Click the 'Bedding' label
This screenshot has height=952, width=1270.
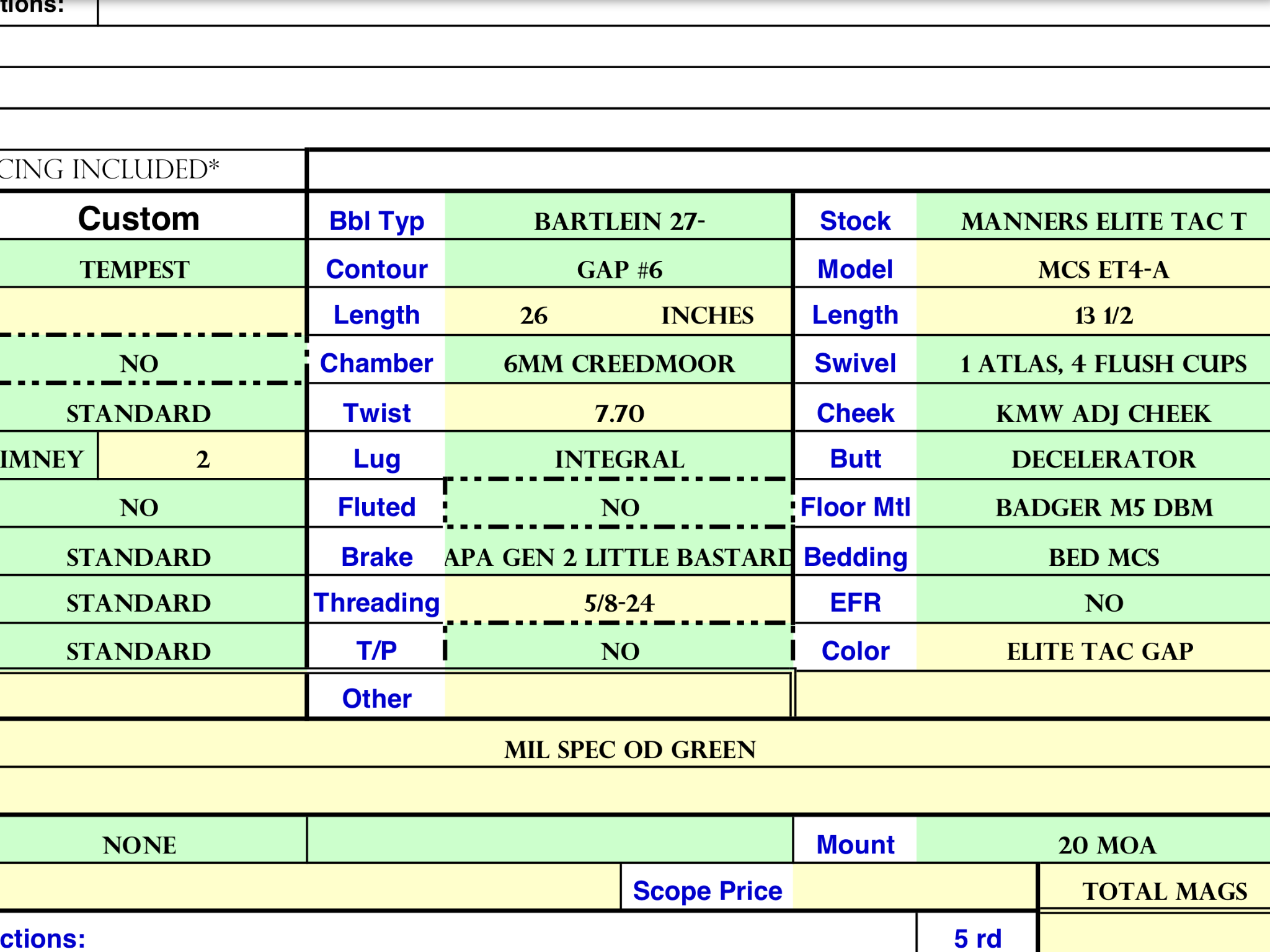click(855, 557)
